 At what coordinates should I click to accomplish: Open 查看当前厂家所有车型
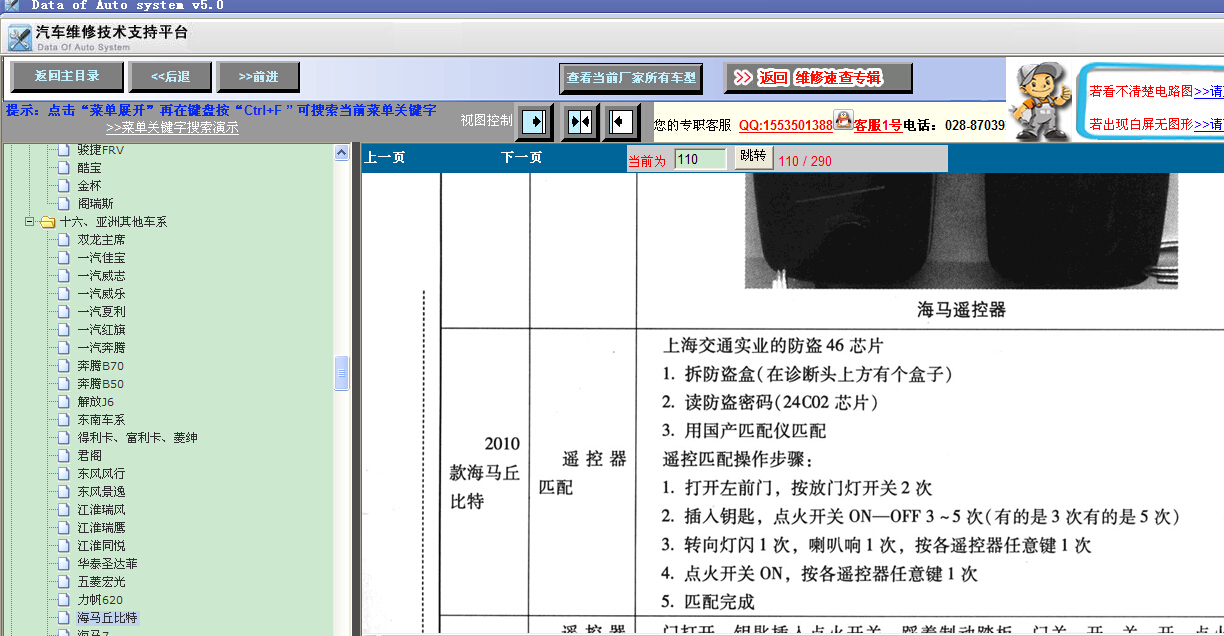click(630, 78)
